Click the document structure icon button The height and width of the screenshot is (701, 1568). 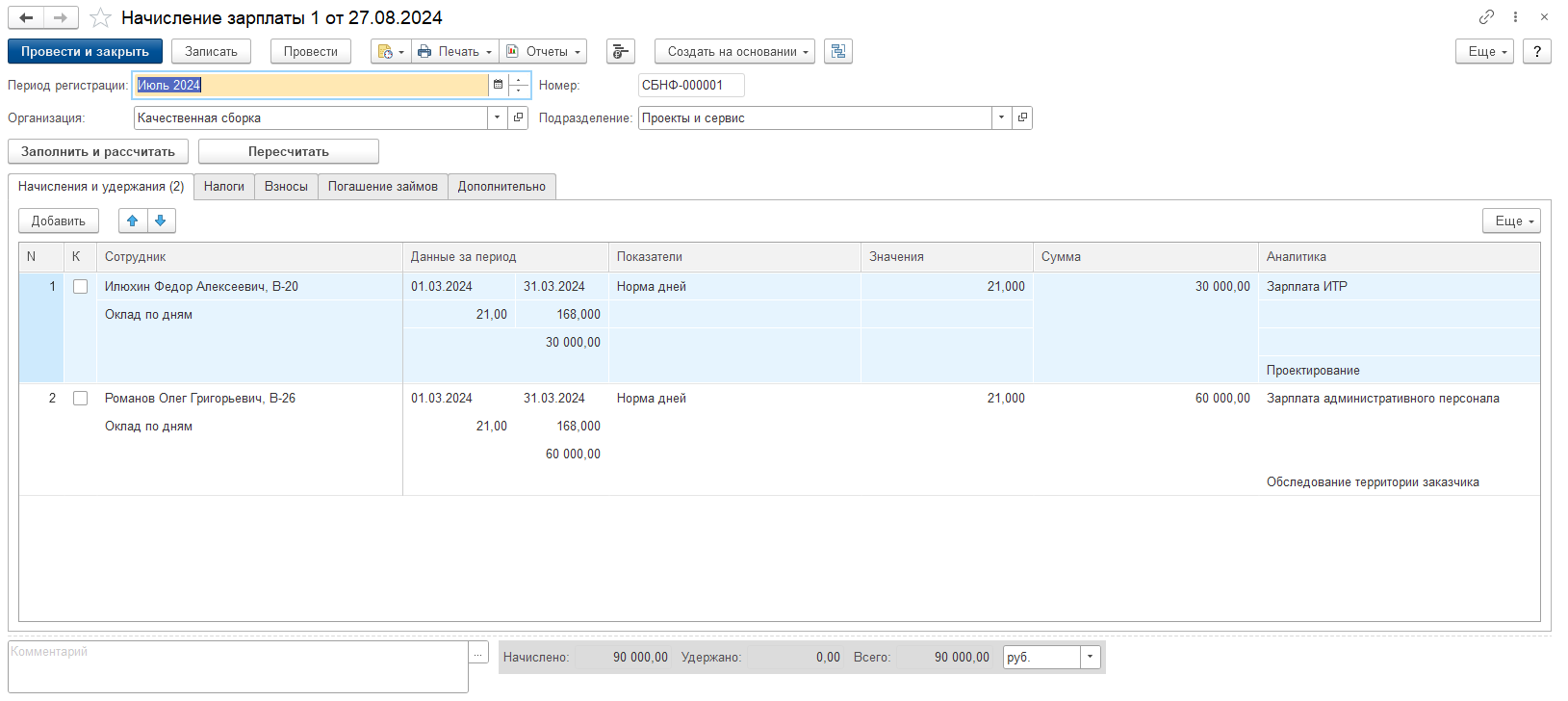pyautogui.click(x=838, y=51)
